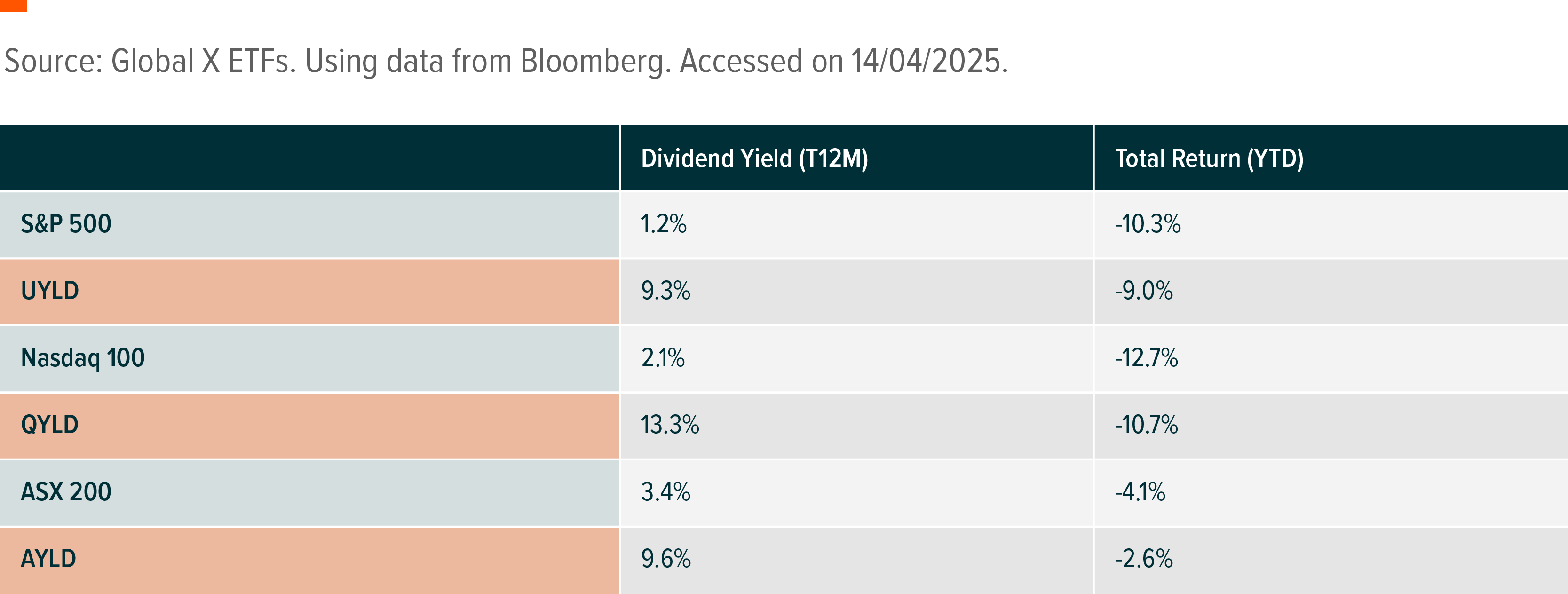Click the 3.4% ASX 200 yield
This screenshot has height=594, width=1568.
point(665,492)
